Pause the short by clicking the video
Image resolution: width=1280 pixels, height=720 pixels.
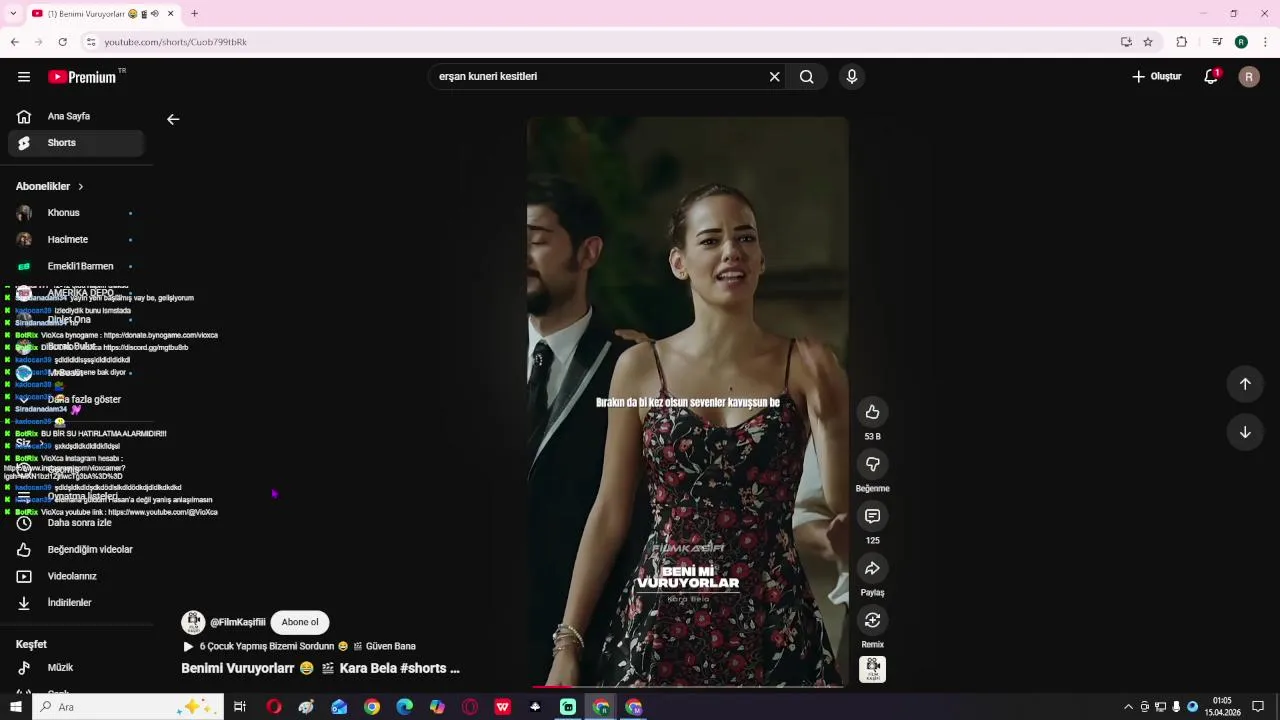pos(688,400)
